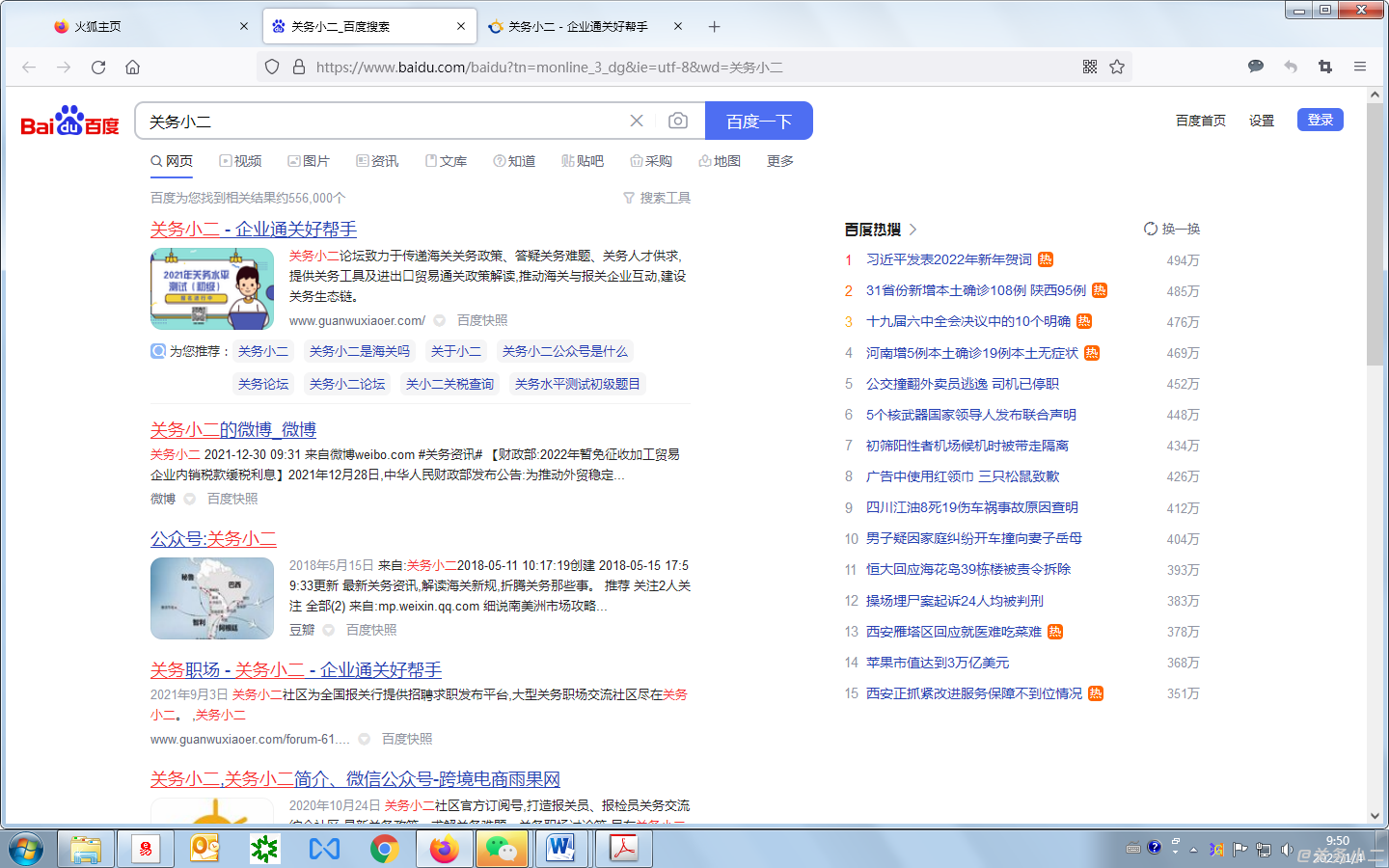Image resolution: width=1389 pixels, height=868 pixels.
Task: Select 图片 search category
Action: point(309,161)
